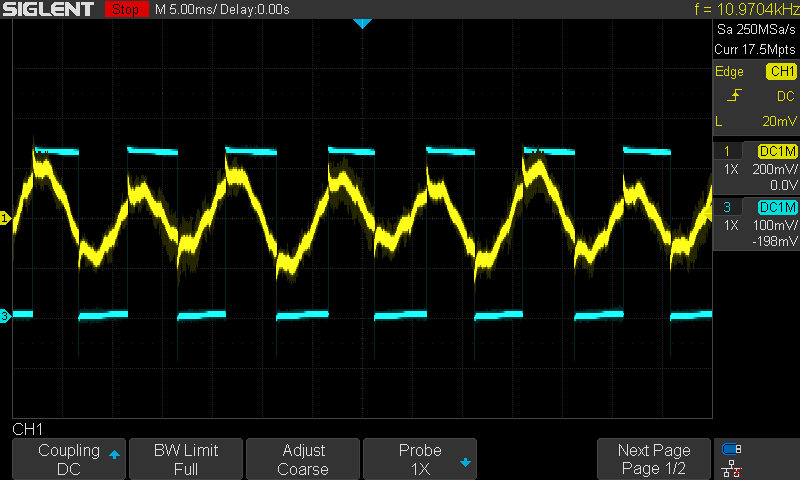Select the channel 1 number box

click(727, 151)
